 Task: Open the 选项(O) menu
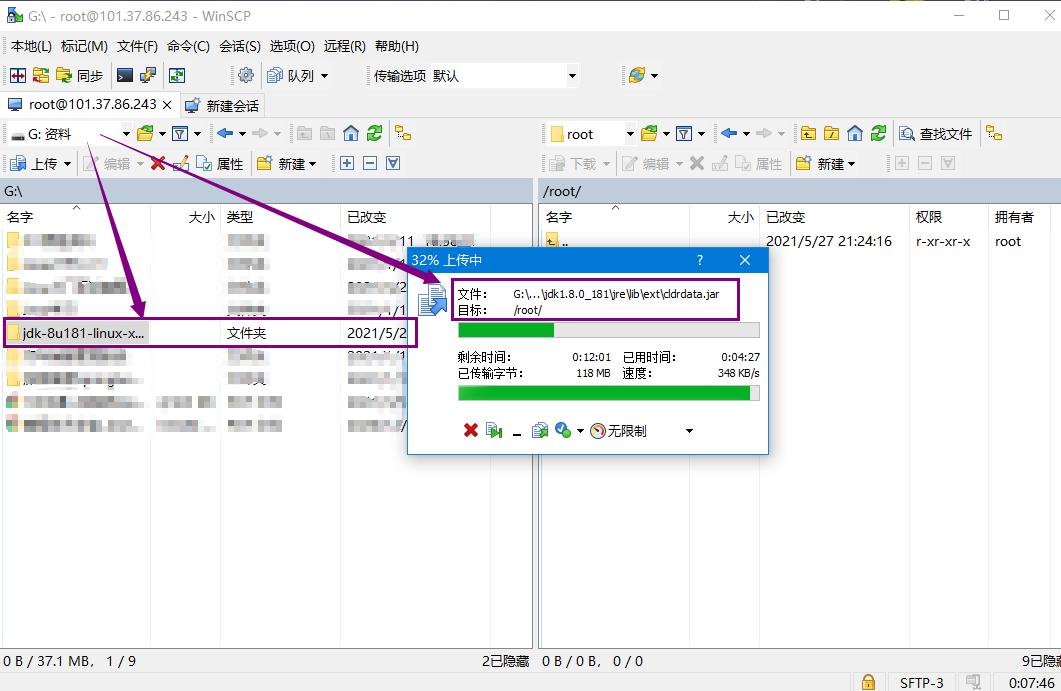(292, 46)
